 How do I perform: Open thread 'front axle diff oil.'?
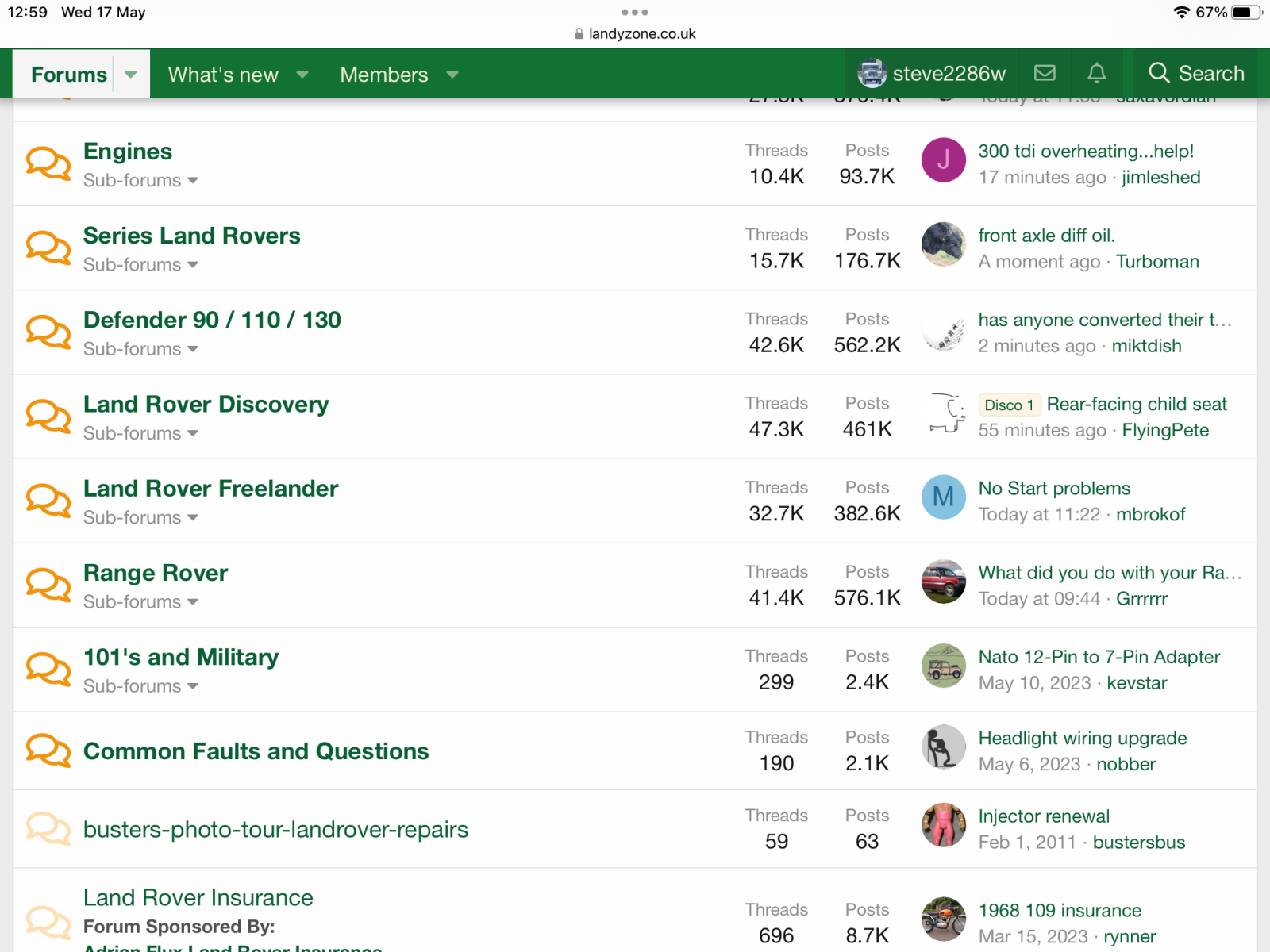1046,235
